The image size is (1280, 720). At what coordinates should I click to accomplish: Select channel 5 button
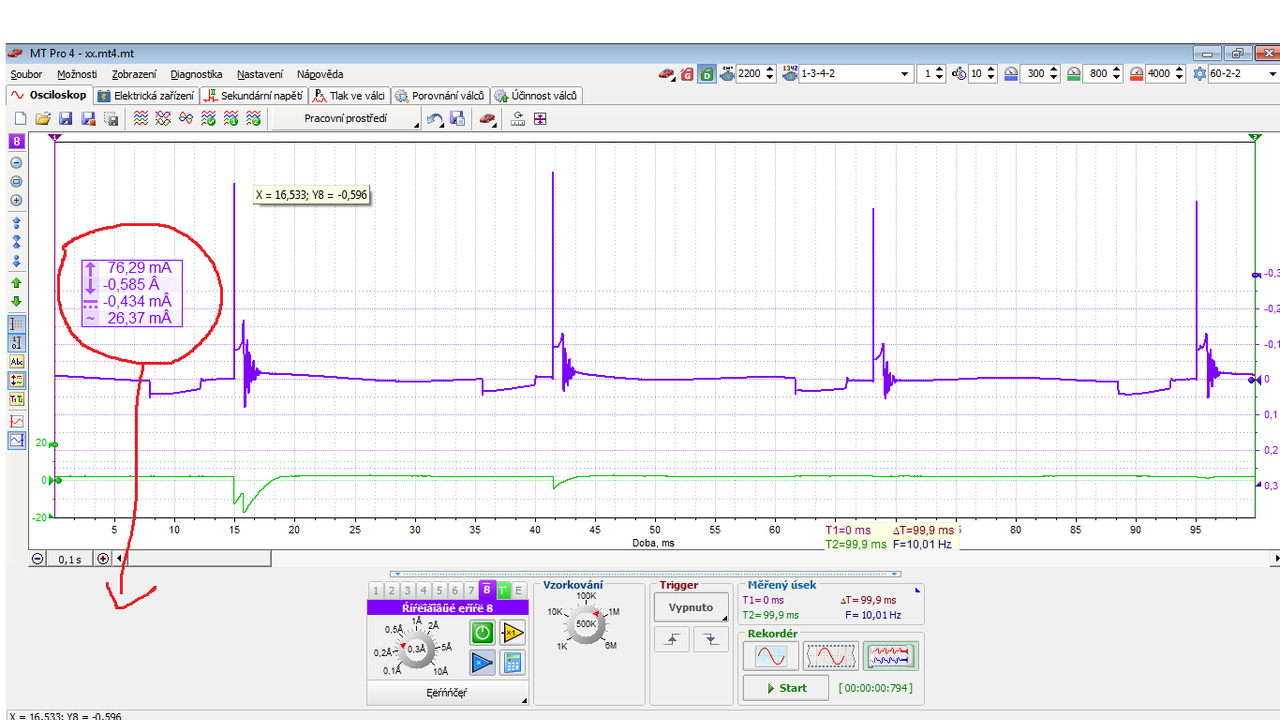[x=440, y=591]
